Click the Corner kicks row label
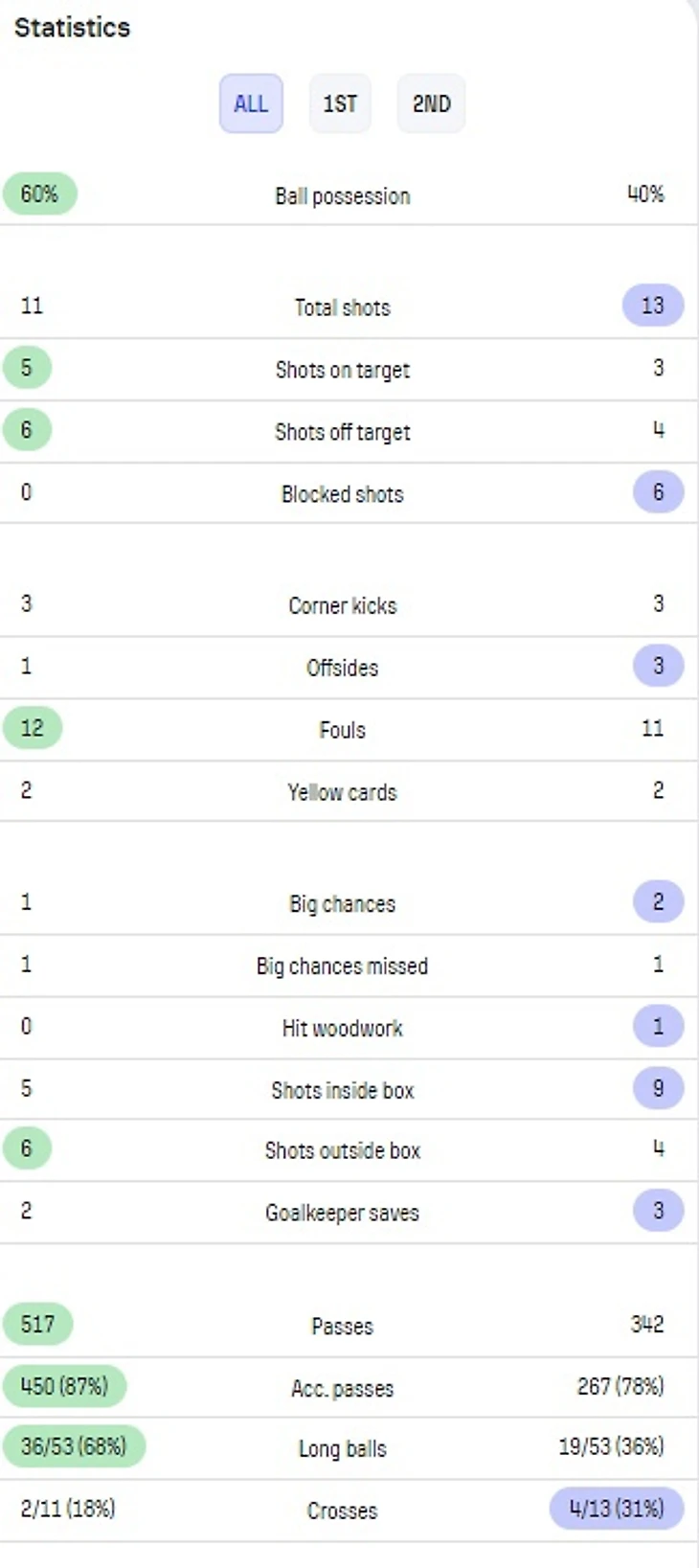Screen dimensions: 699x1568 click(342, 605)
